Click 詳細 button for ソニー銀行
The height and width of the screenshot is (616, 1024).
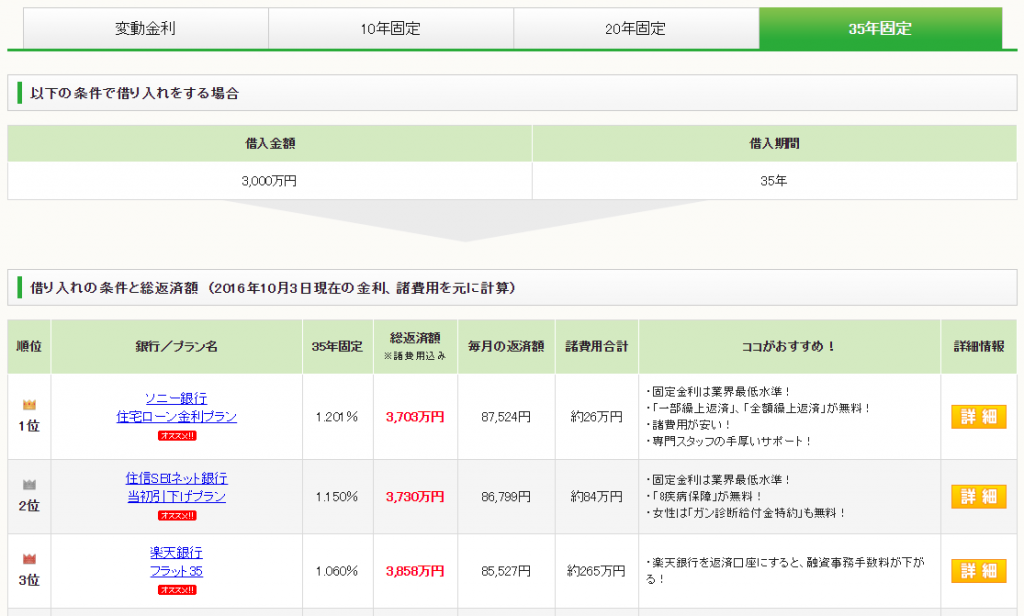[x=978, y=417]
